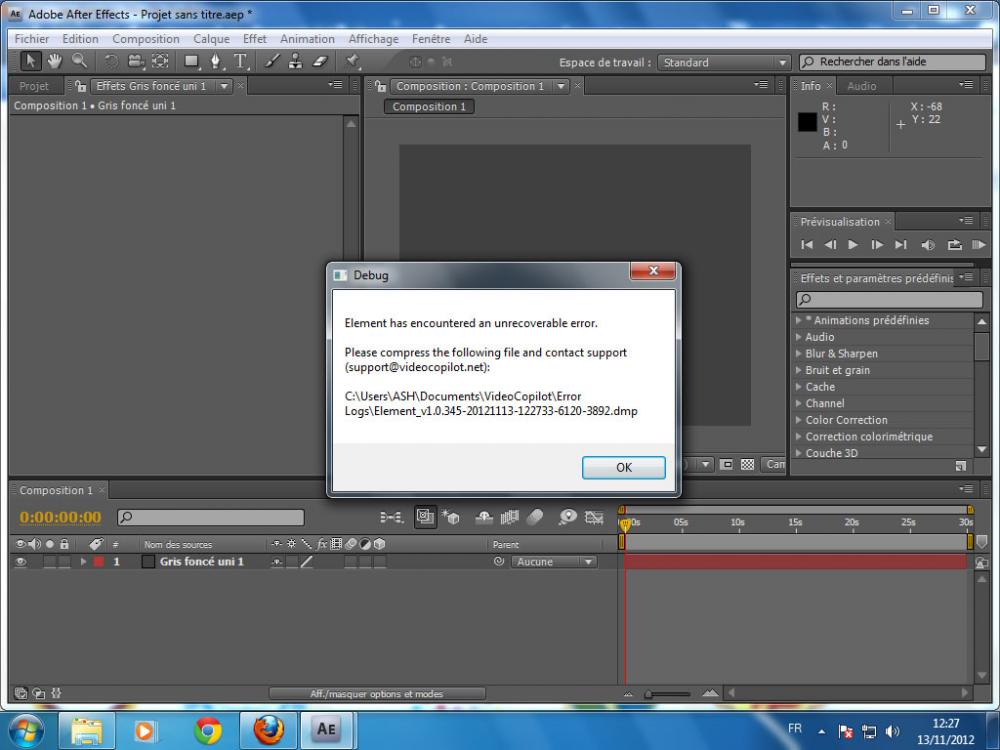The image size is (1000, 750).
Task: Select the Zoom magnifier tool
Action: [79, 61]
